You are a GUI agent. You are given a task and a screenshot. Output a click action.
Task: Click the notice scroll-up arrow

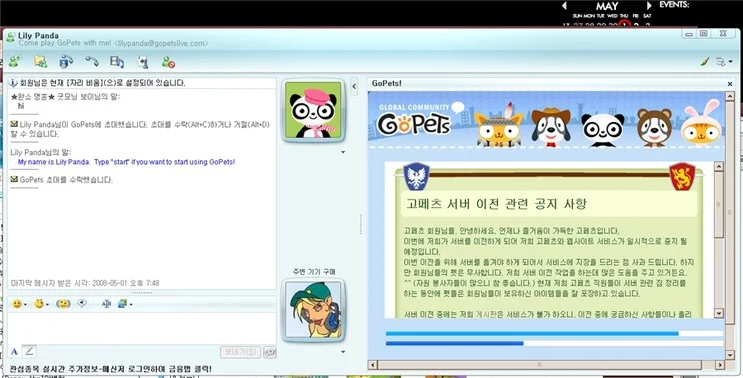[x=718, y=166]
